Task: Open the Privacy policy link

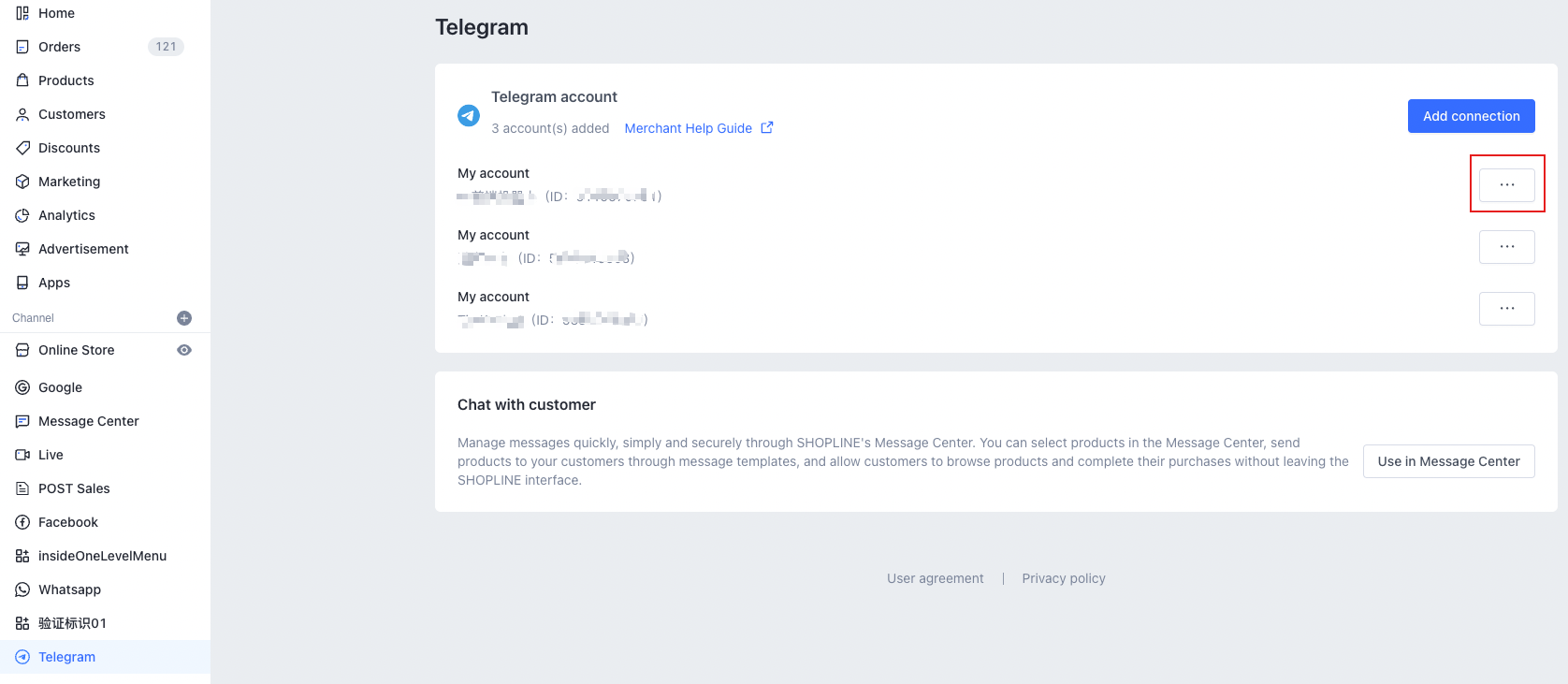Action: click(x=1064, y=578)
